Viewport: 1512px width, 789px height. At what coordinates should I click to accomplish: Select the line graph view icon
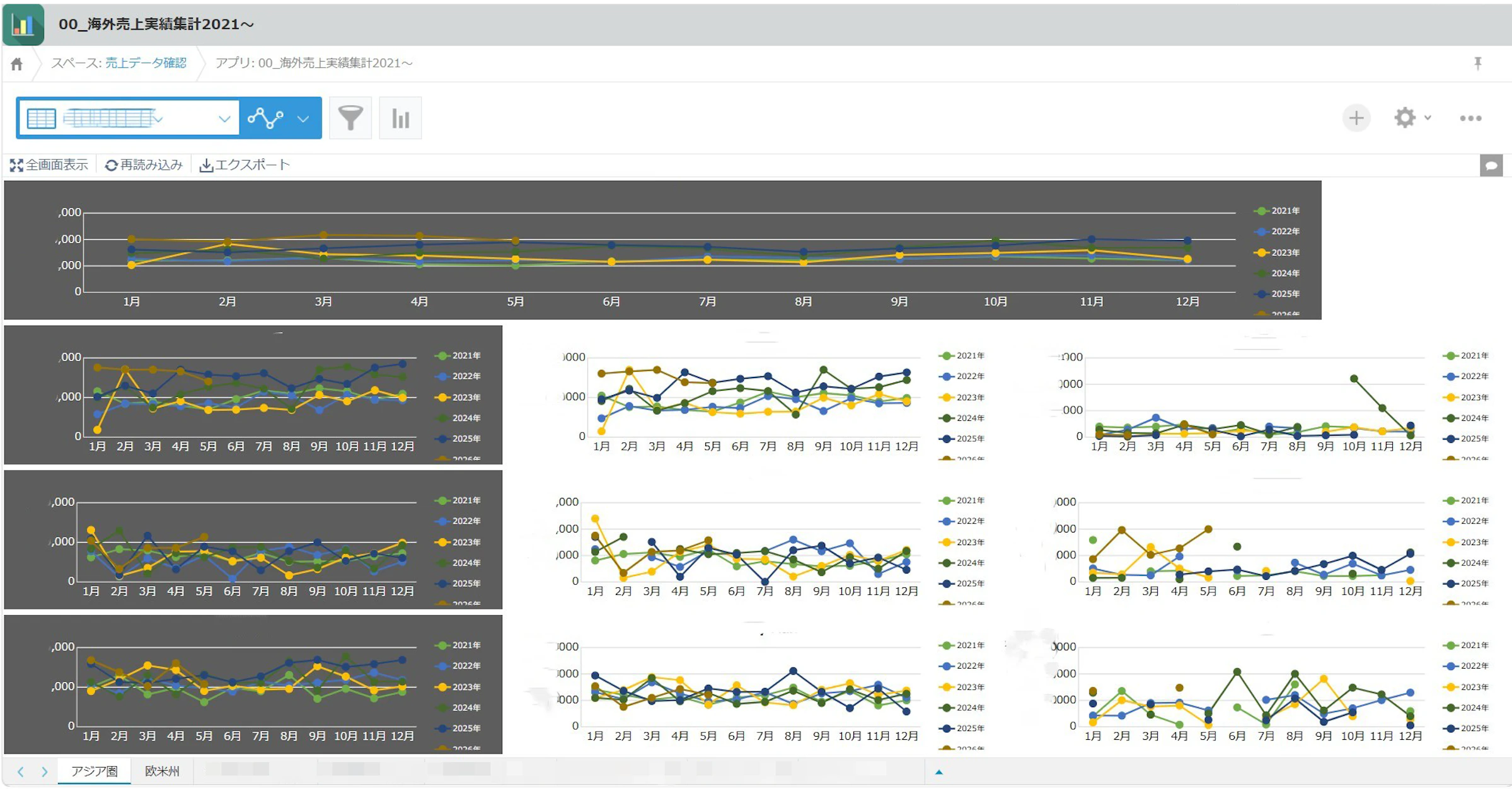(265, 118)
